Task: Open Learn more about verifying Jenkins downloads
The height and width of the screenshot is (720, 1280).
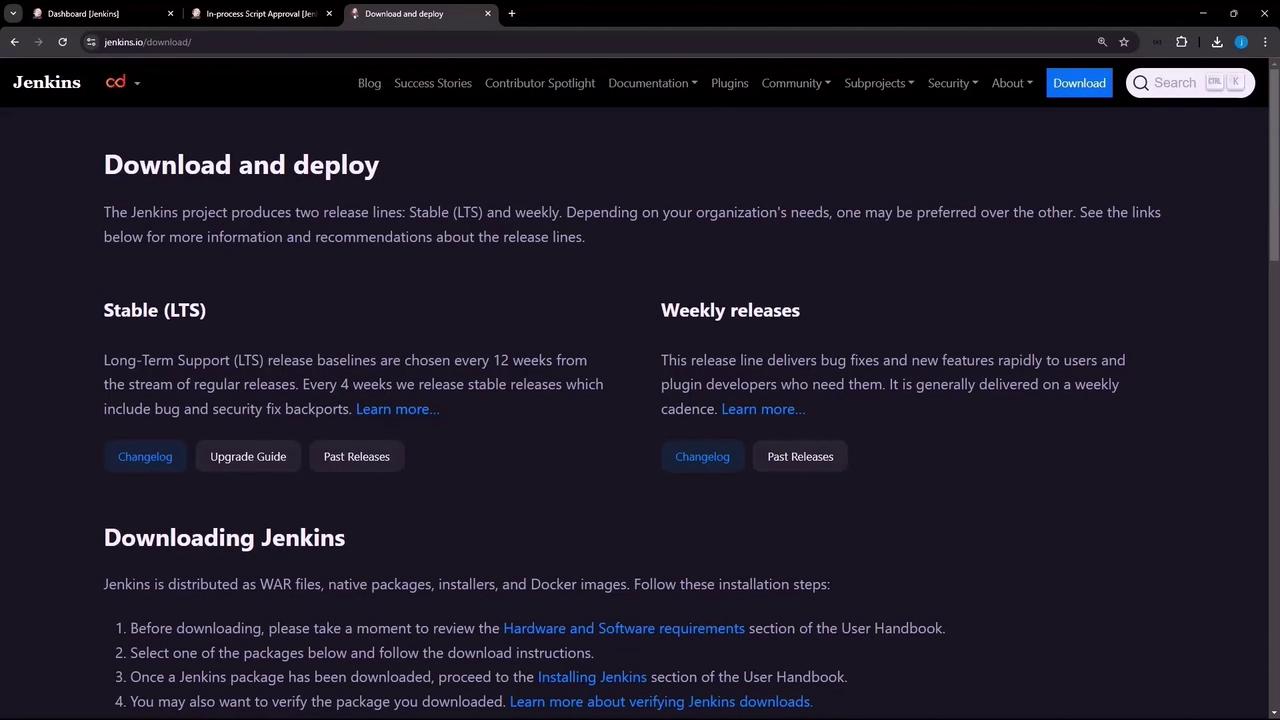Action: (x=661, y=702)
